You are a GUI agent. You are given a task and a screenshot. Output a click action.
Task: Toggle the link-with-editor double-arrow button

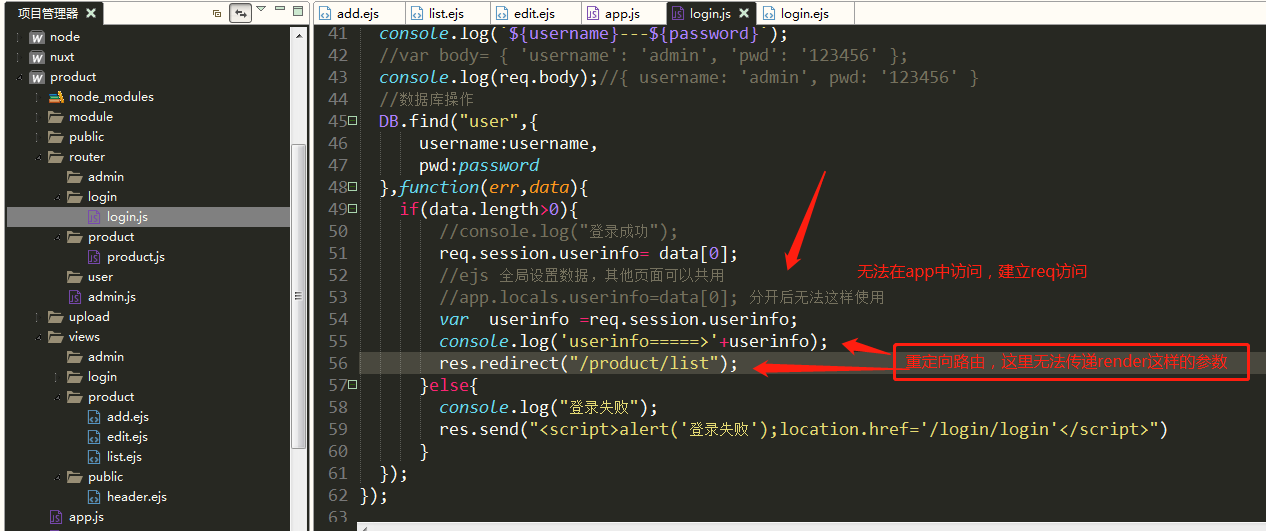[241, 13]
